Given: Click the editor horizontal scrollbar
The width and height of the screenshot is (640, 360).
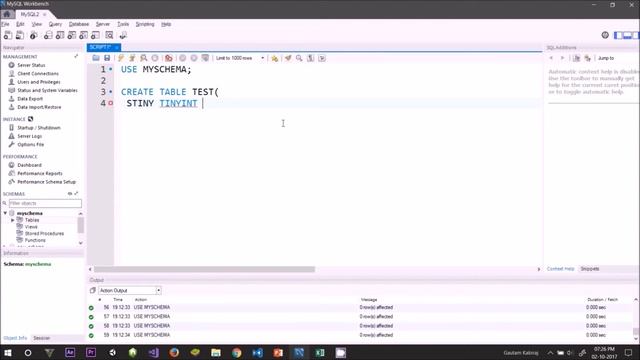Looking at the screenshot, I should point(204,269).
